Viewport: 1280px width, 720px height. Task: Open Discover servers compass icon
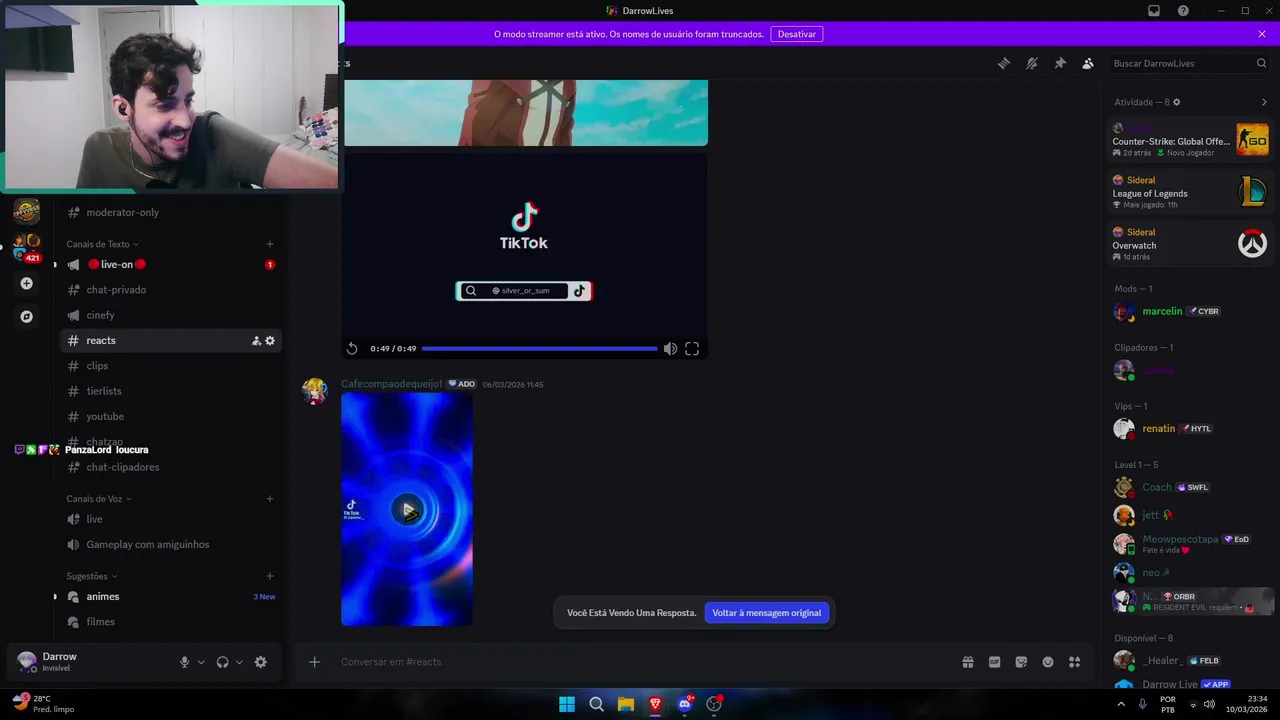click(27, 316)
